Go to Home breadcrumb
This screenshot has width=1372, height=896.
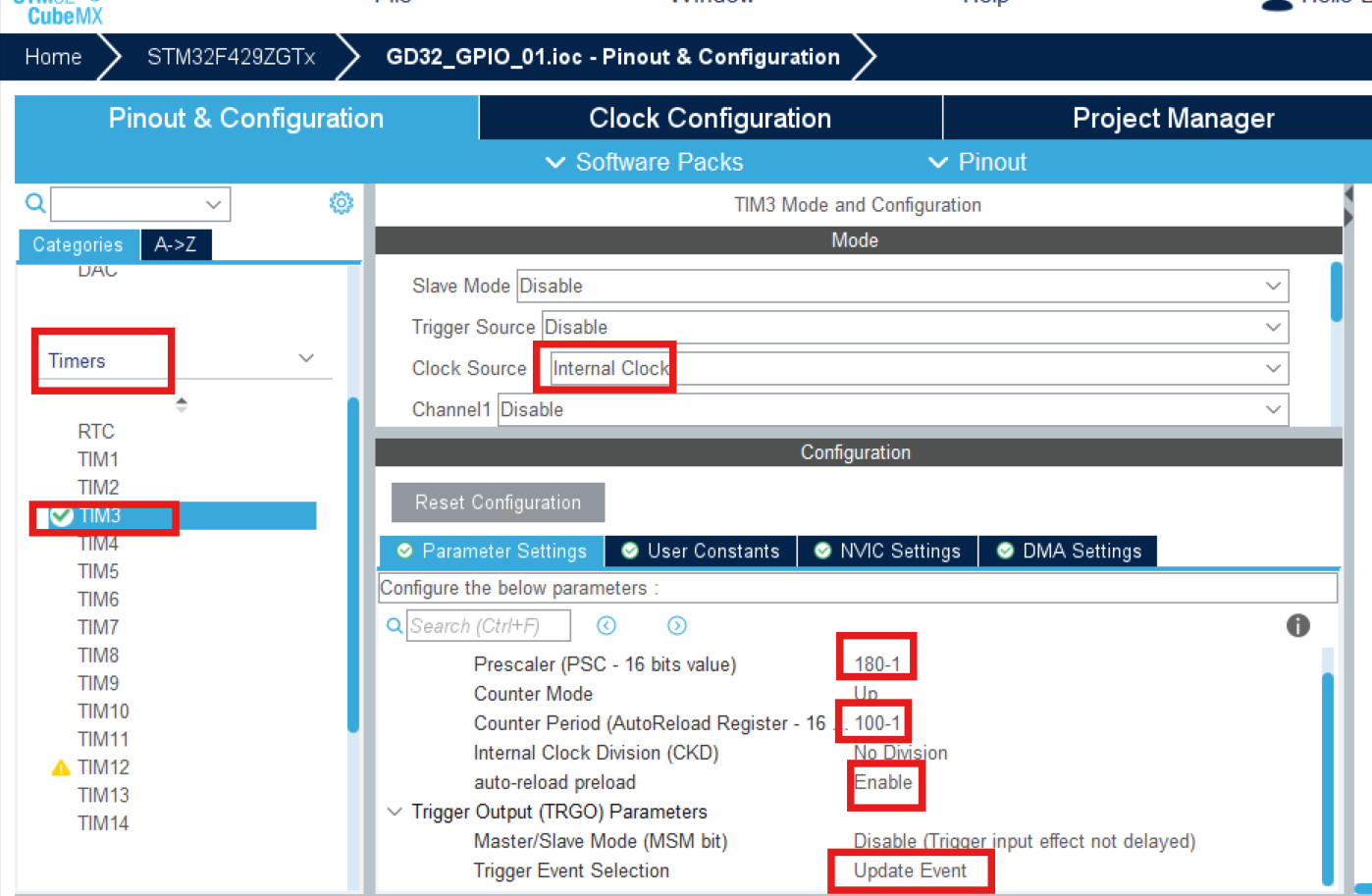pos(53,57)
